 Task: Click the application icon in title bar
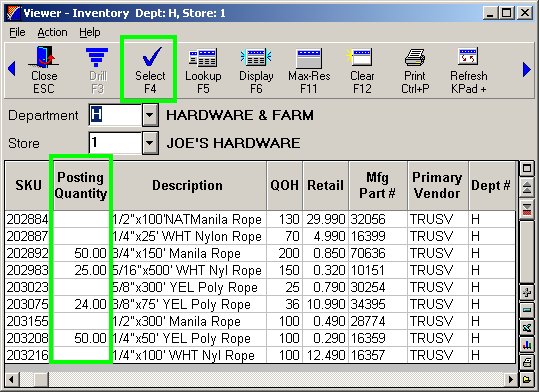pyautogui.click(x=14, y=13)
